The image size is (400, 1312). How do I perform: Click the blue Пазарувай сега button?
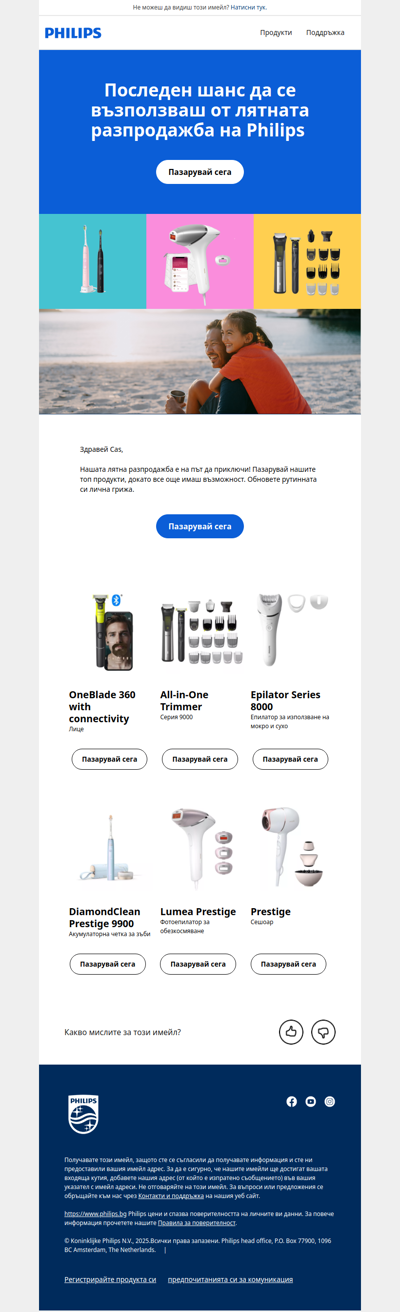pos(200,526)
